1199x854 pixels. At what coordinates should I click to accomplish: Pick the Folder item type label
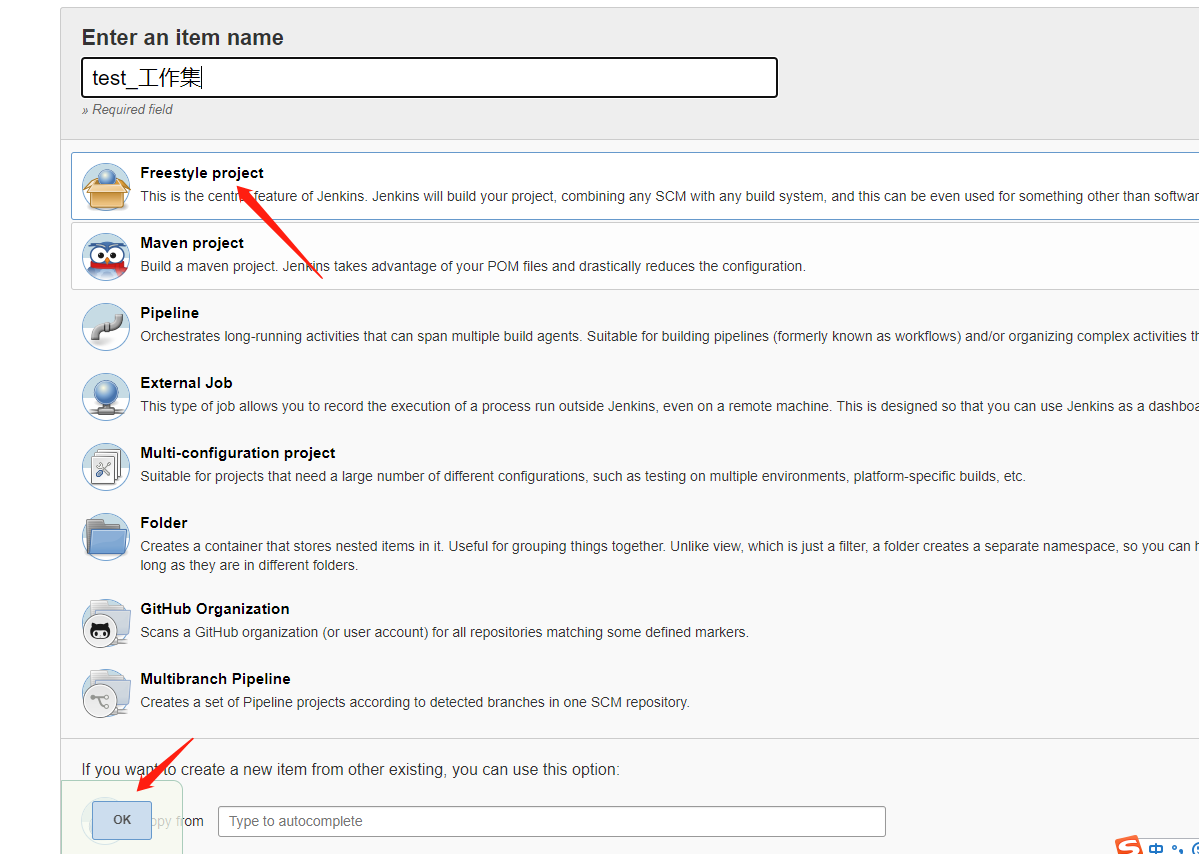(164, 523)
